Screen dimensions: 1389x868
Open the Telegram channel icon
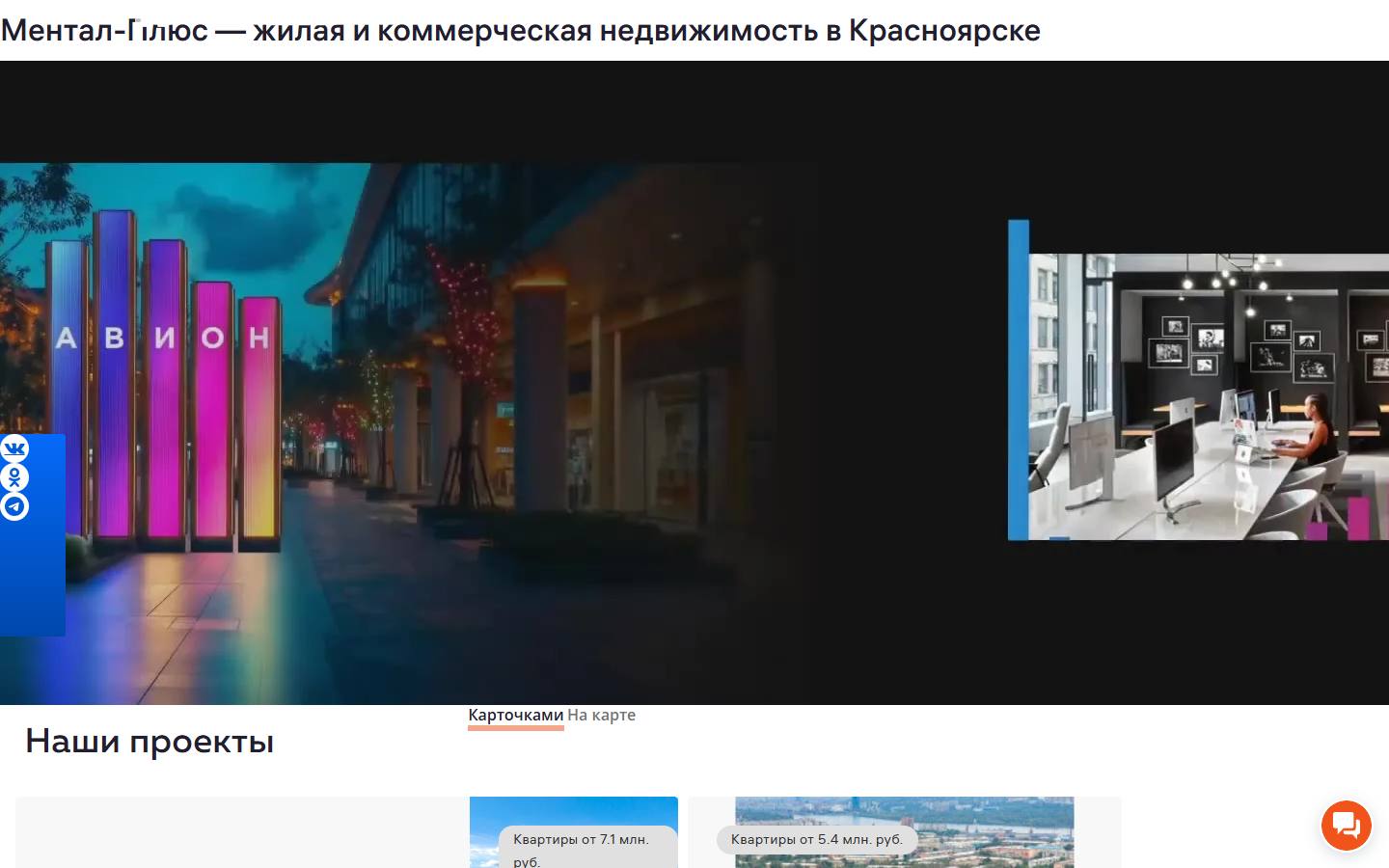click(14, 506)
